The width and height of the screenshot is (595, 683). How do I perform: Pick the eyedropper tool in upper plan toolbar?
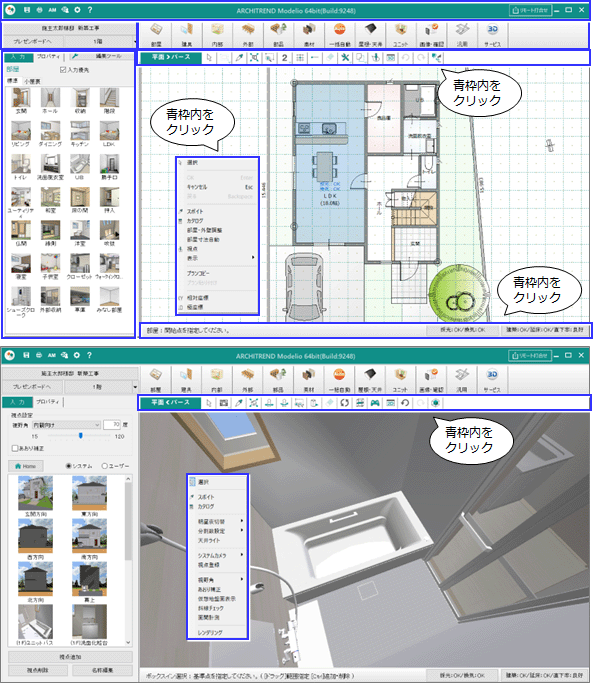pos(239,57)
